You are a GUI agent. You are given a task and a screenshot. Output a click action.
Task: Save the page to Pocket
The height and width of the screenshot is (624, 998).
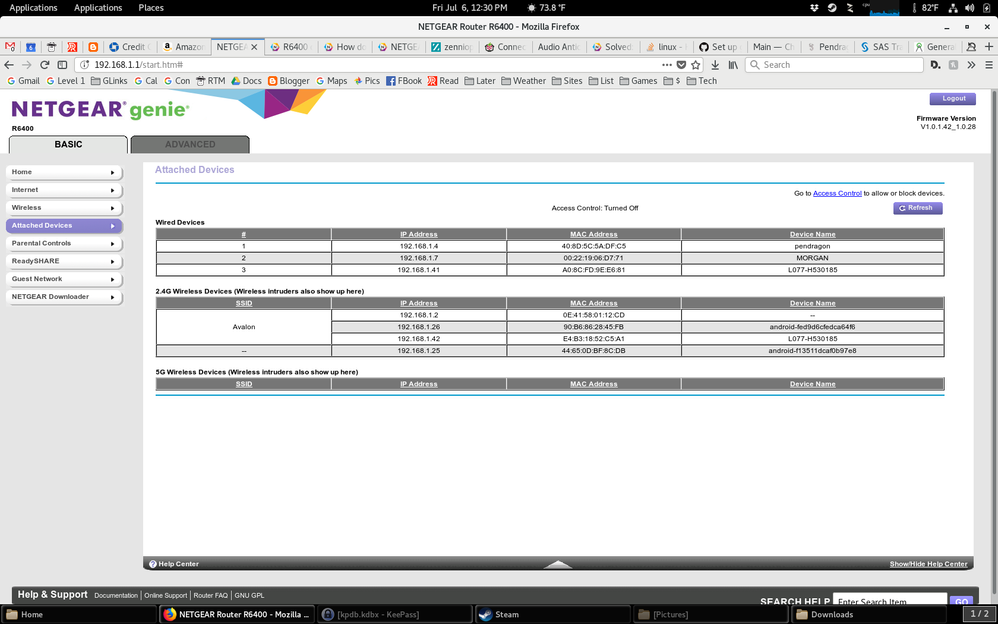[681, 63]
